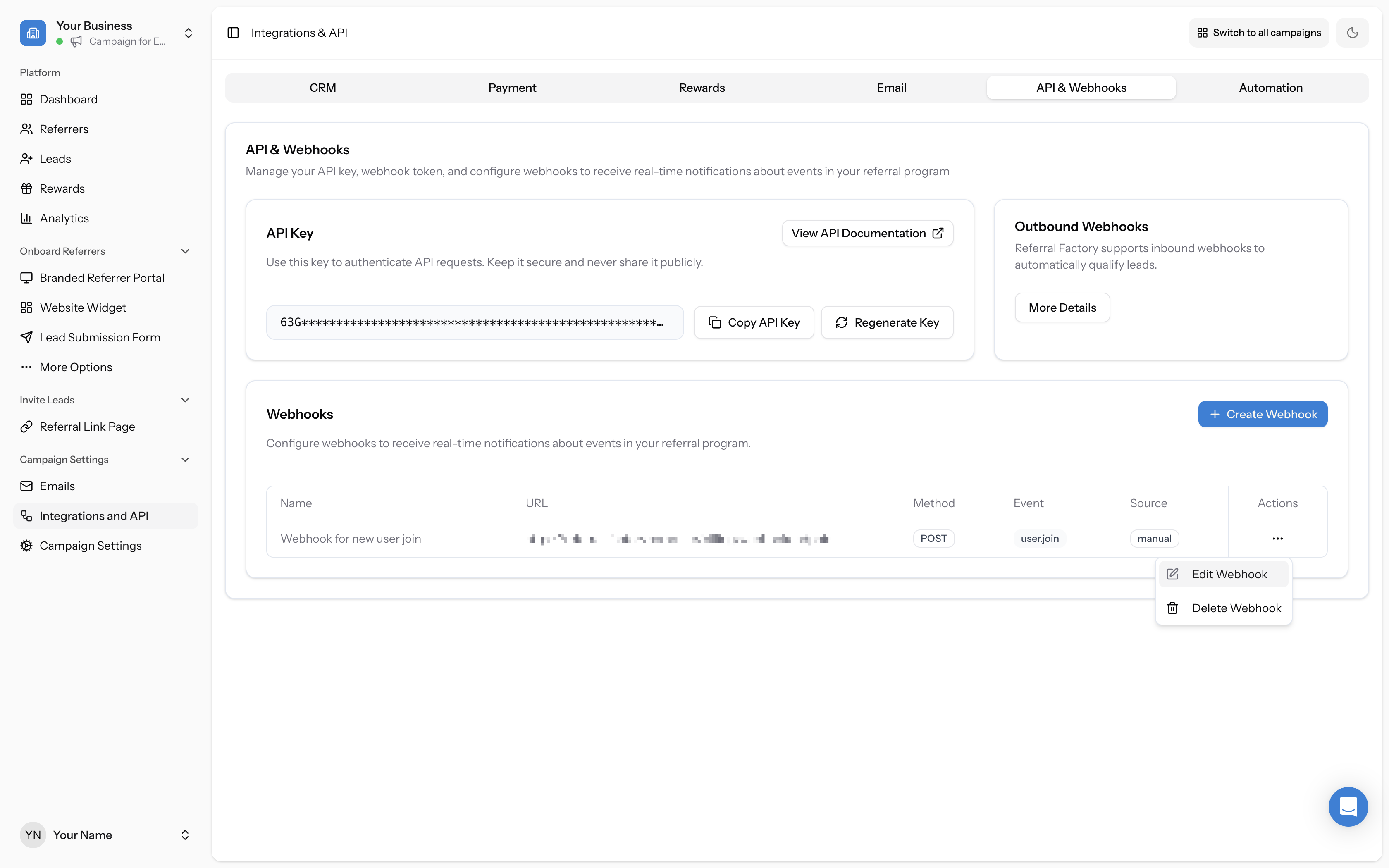Image resolution: width=1389 pixels, height=868 pixels.
Task: Select the masked API key field
Action: click(x=475, y=322)
